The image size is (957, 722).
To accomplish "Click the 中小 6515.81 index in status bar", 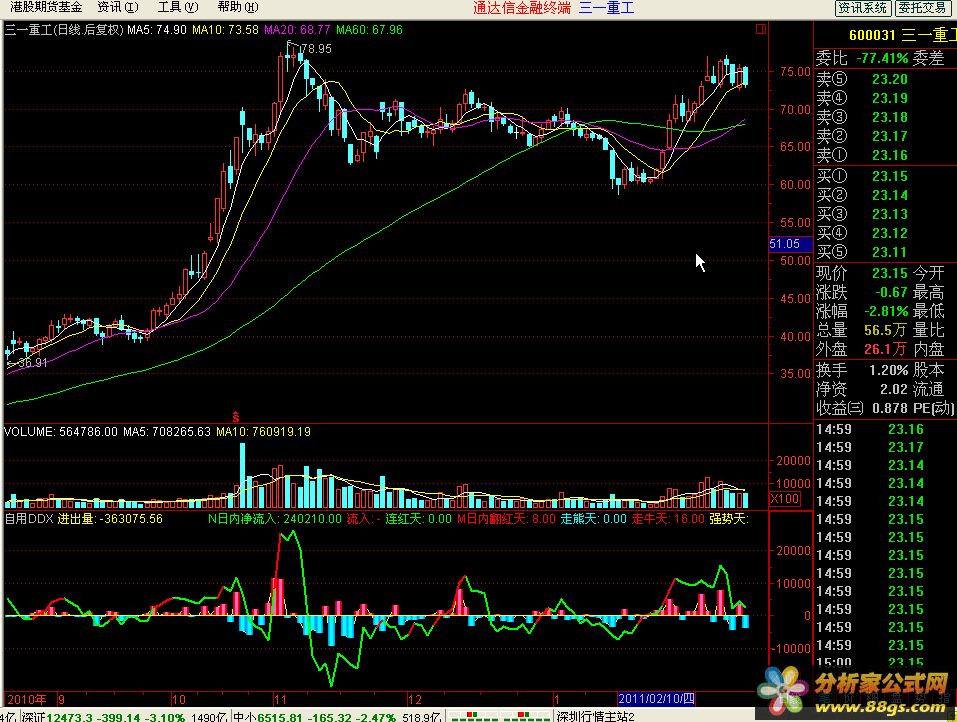I will click(314, 717).
